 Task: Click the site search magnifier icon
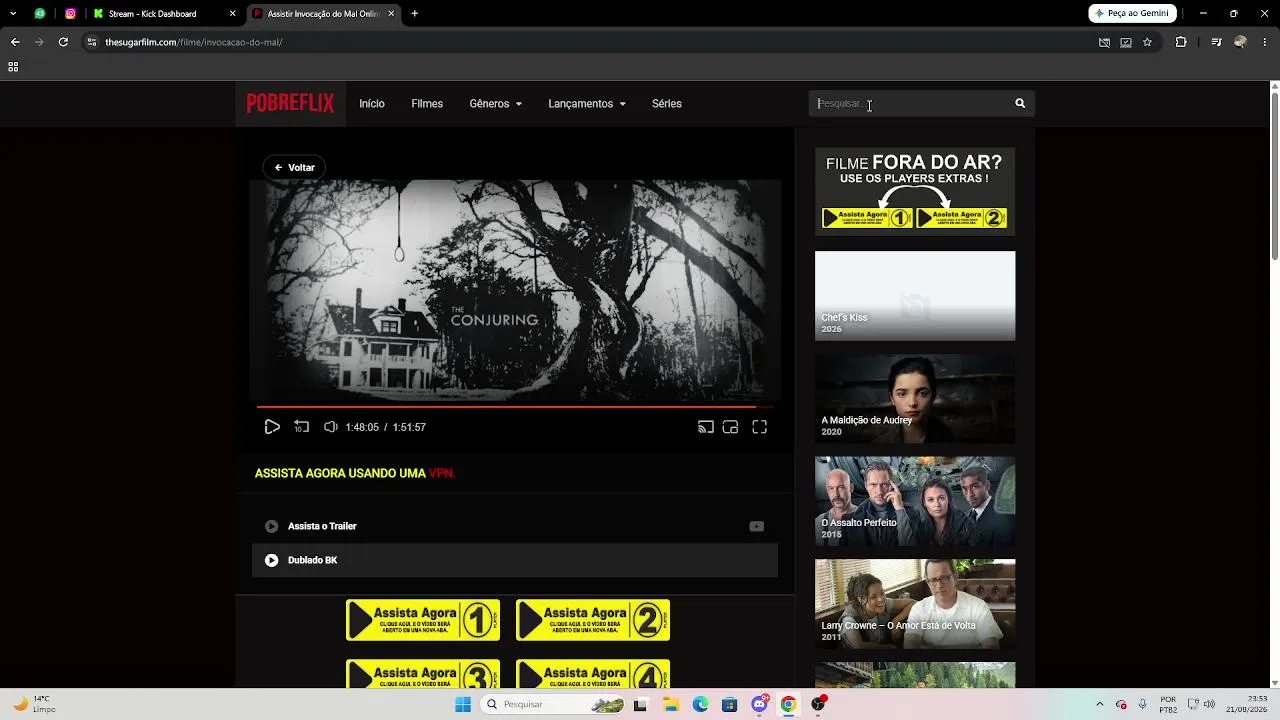point(1020,103)
